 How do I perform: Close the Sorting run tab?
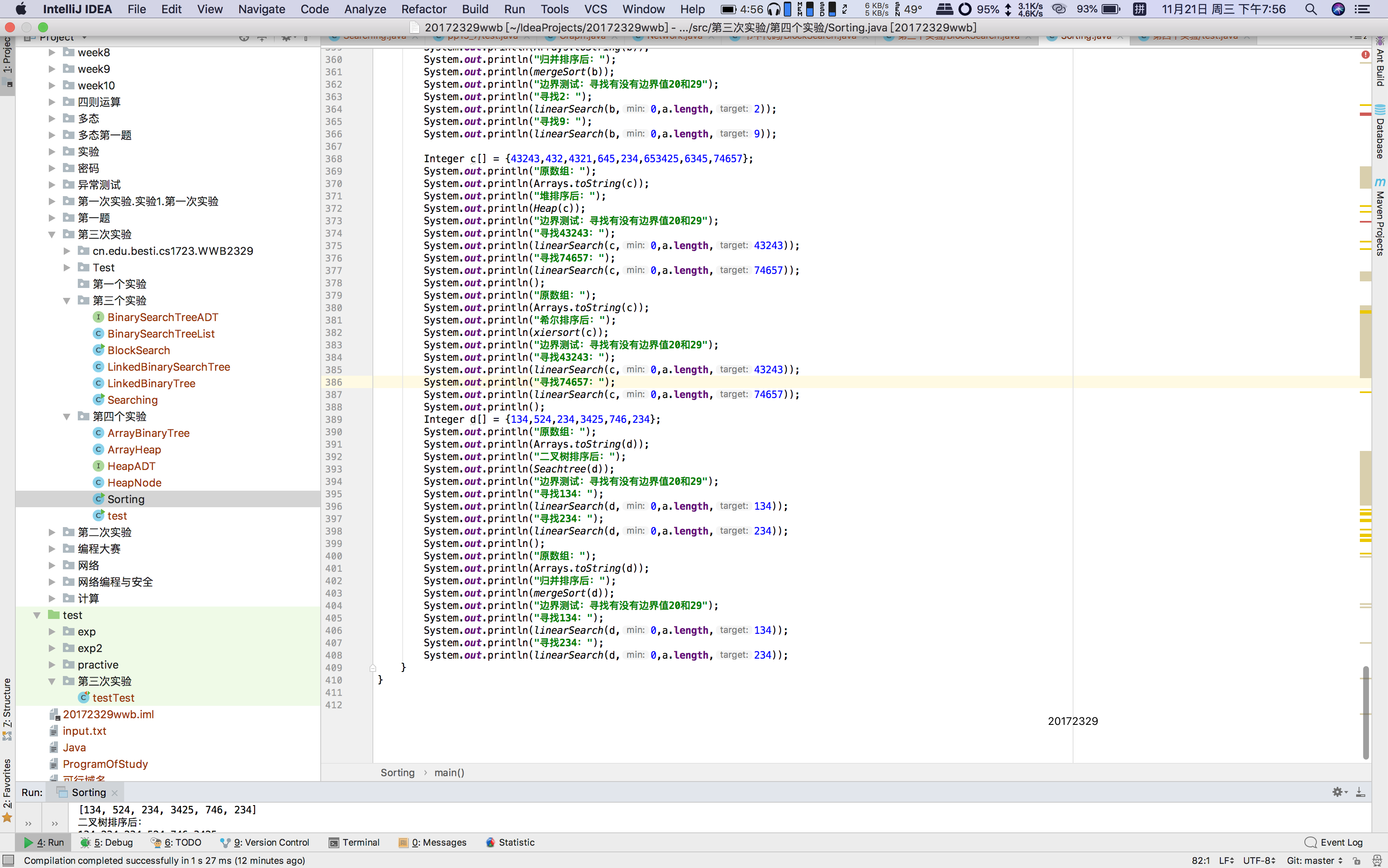pyautogui.click(x=115, y=793)
